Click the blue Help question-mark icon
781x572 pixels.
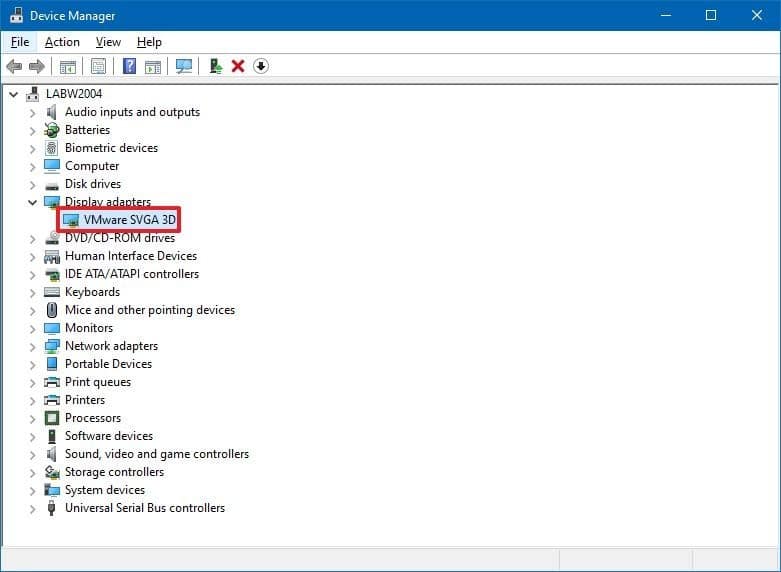click(129, 66)
